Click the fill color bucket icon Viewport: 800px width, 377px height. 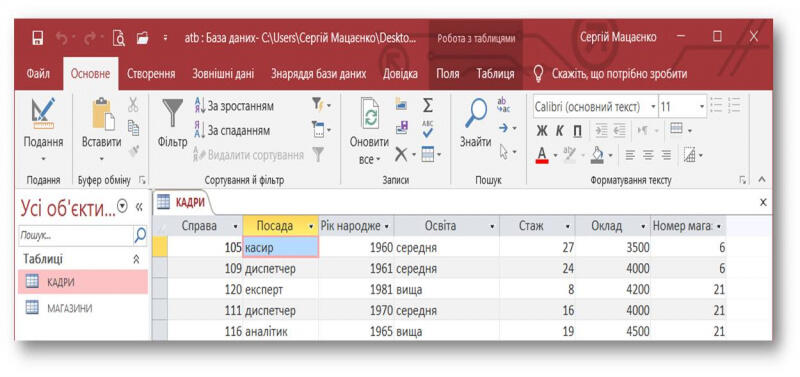tap(596, 155)
